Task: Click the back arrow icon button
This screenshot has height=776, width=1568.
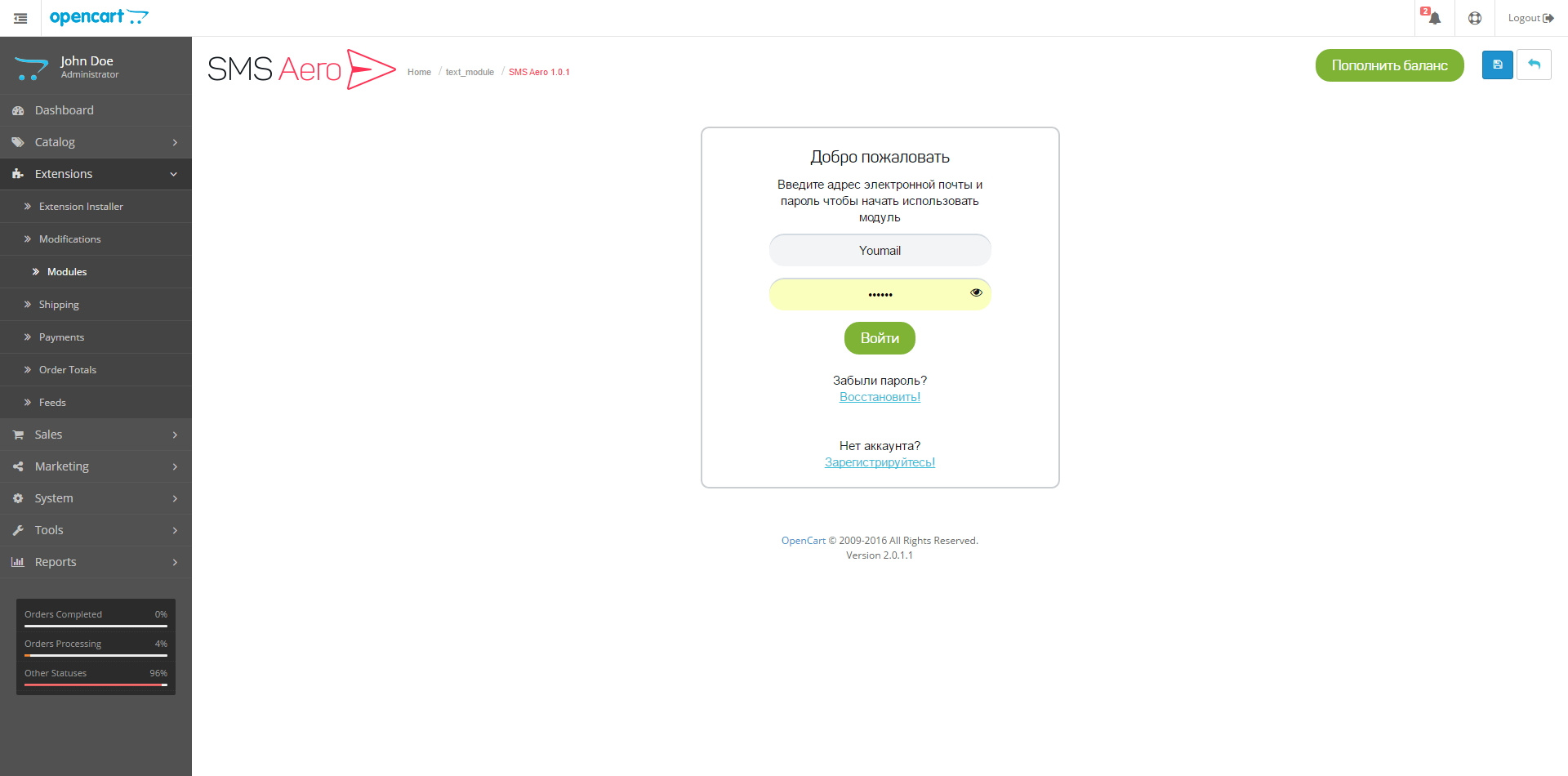Action: coord(1534,65)
